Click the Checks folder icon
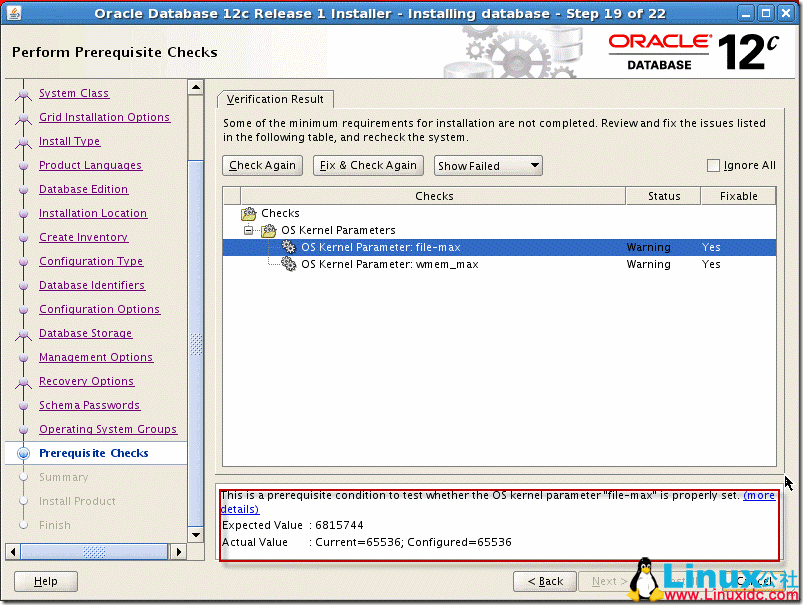This screenshot has height=605, width=803. [249, 213]
